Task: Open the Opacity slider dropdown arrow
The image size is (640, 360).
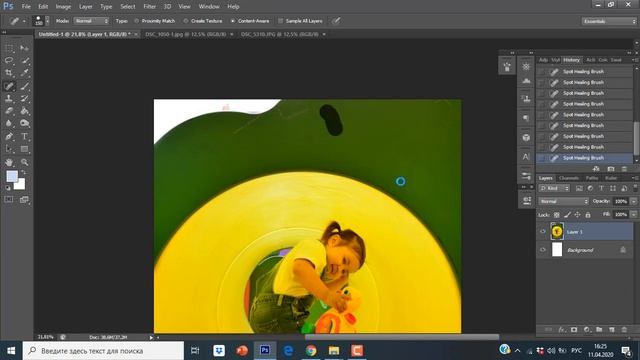Action: click(x=633, y=201)
